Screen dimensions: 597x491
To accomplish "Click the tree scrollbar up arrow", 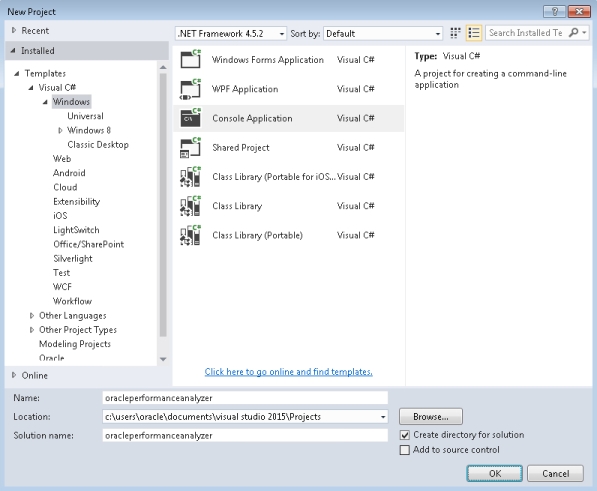I will point(163,67).
